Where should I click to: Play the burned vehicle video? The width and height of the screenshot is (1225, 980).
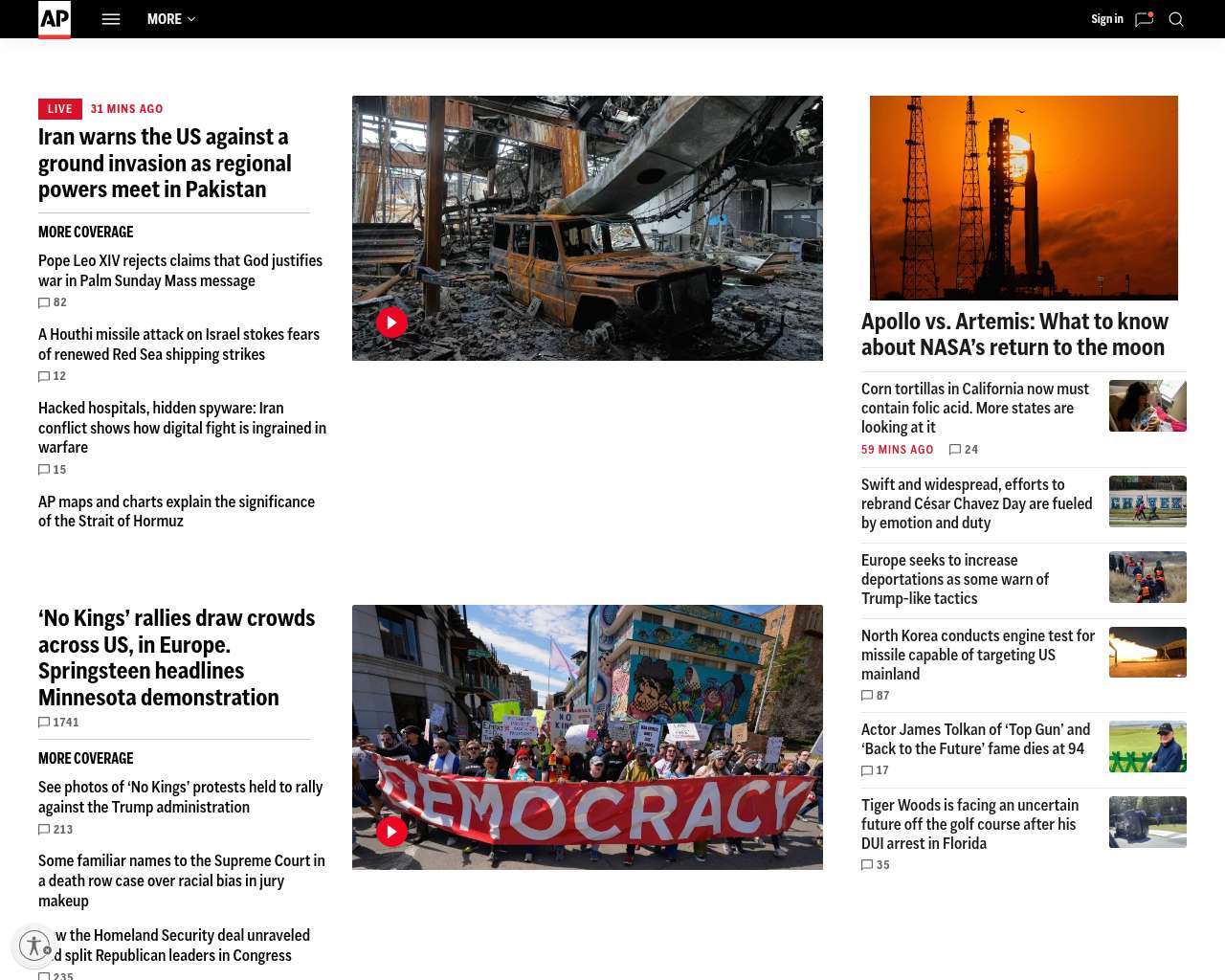[391, 323]
